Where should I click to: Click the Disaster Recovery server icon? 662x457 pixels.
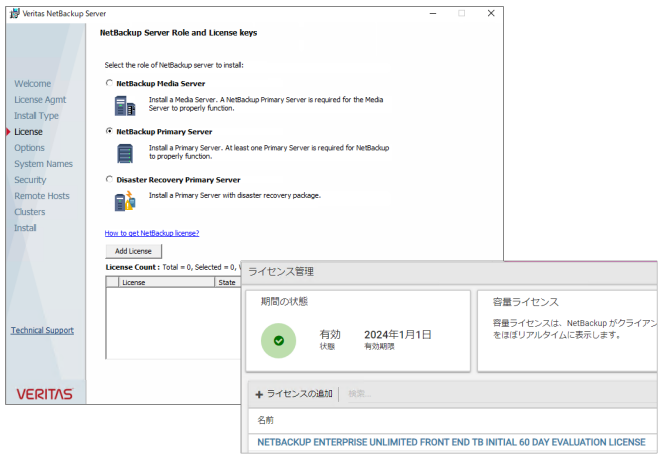tap(125, 201)
